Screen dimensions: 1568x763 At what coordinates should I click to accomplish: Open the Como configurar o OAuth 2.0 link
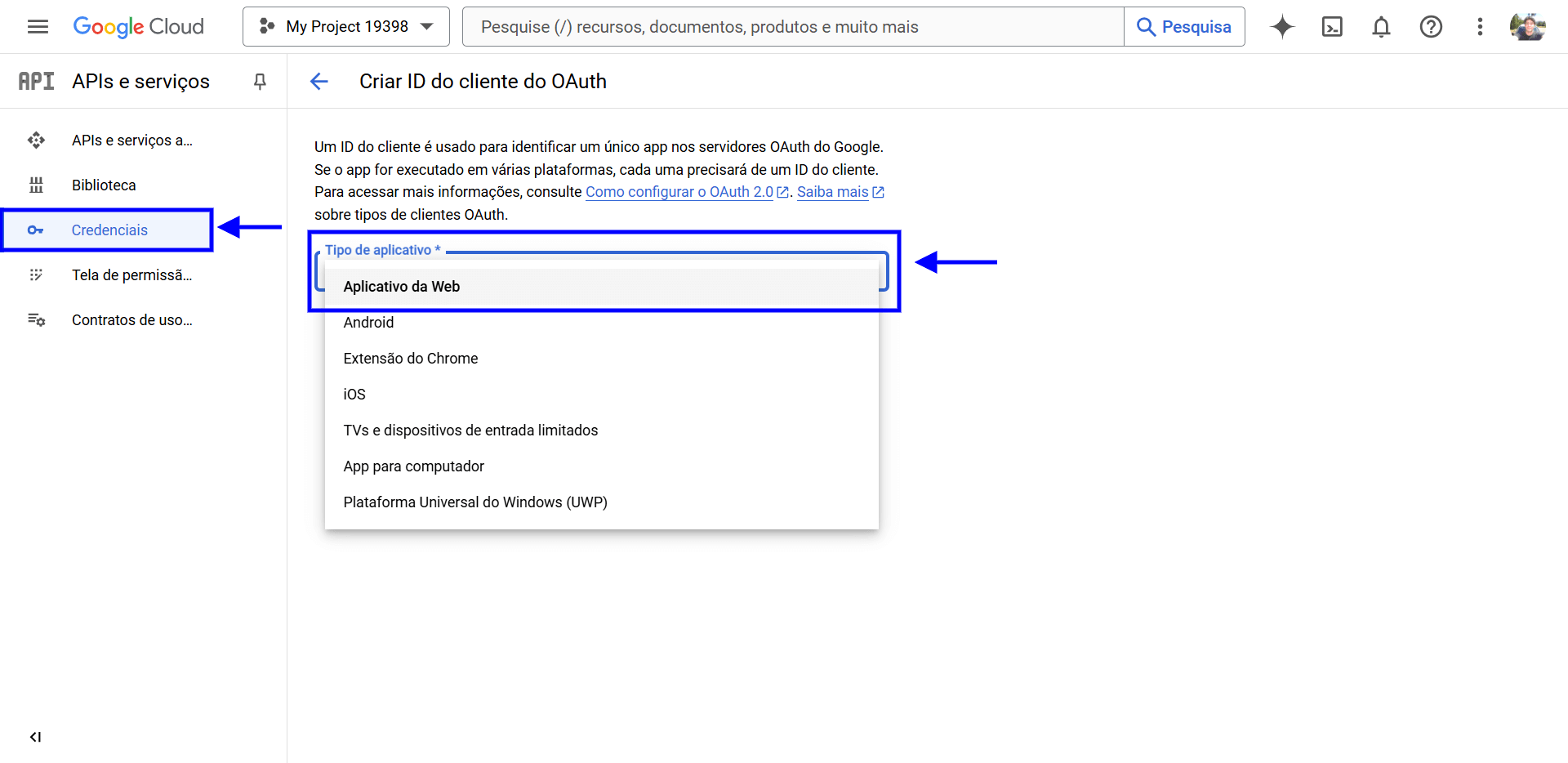[687, 192]
